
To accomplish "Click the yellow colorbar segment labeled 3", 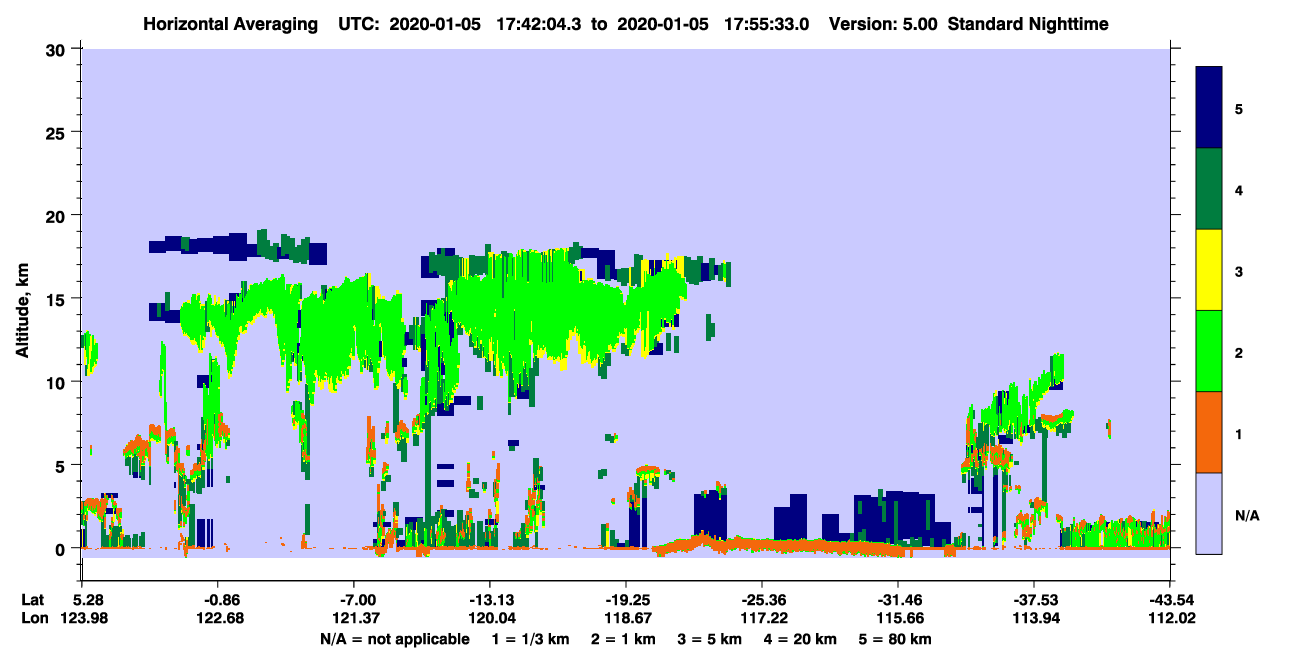I will pyautogui.click(x=1208, y=270).
